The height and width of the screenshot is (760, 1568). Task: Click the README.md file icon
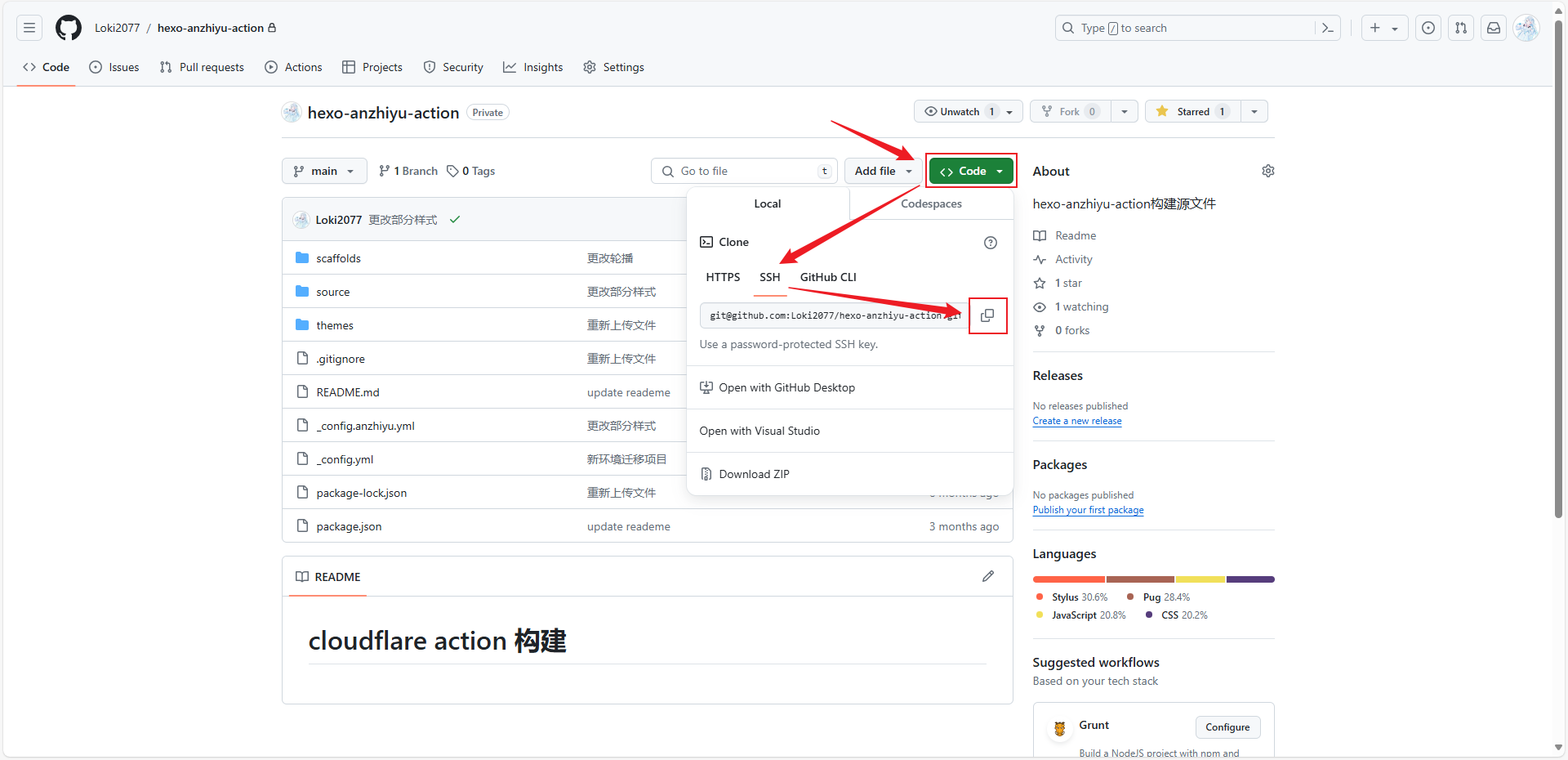[302, 391]
